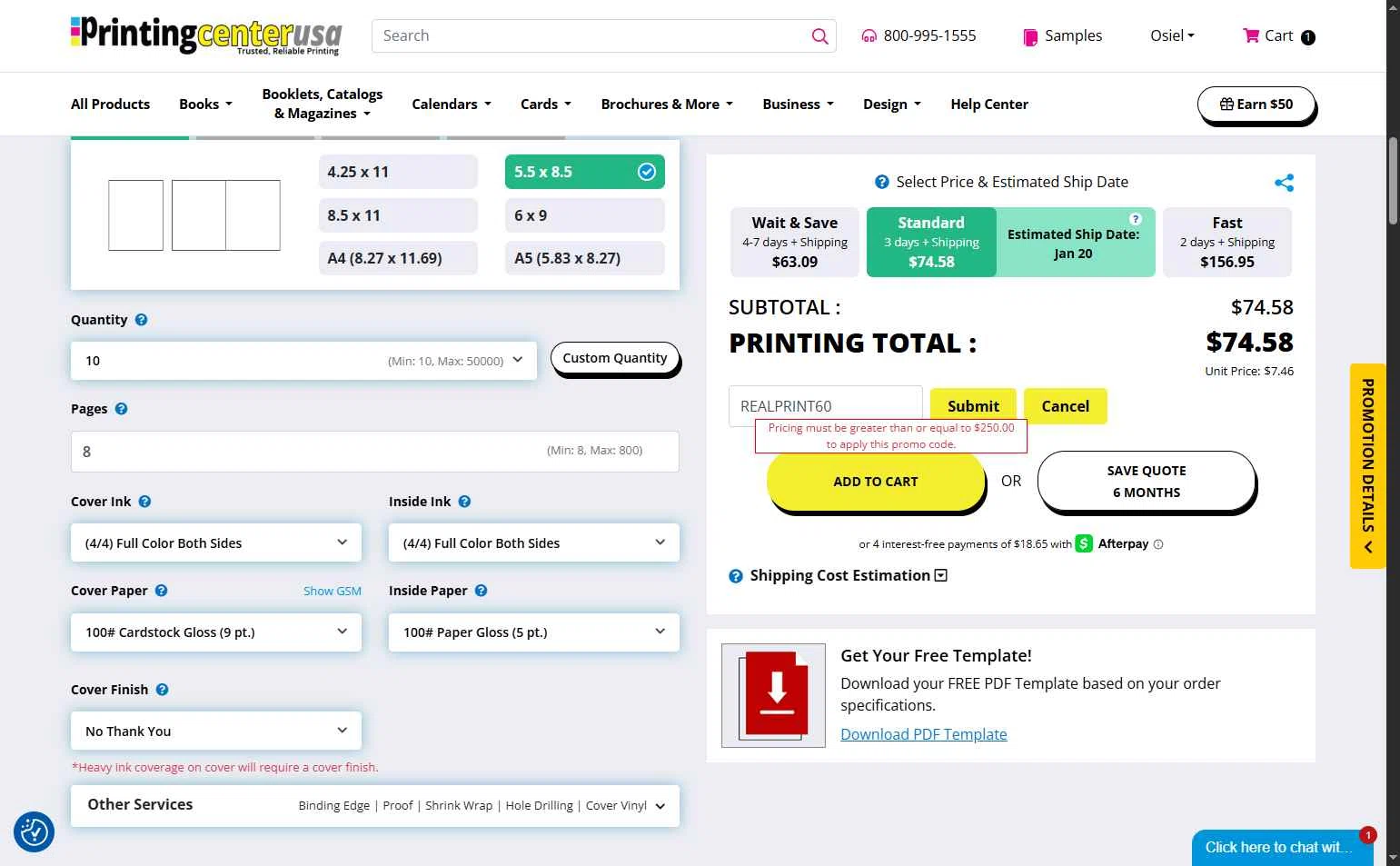Image resolution: width=1400 pixels, height=866 pixels.
Task: Select the 6 x 9 size
Action: pos(584,215)
